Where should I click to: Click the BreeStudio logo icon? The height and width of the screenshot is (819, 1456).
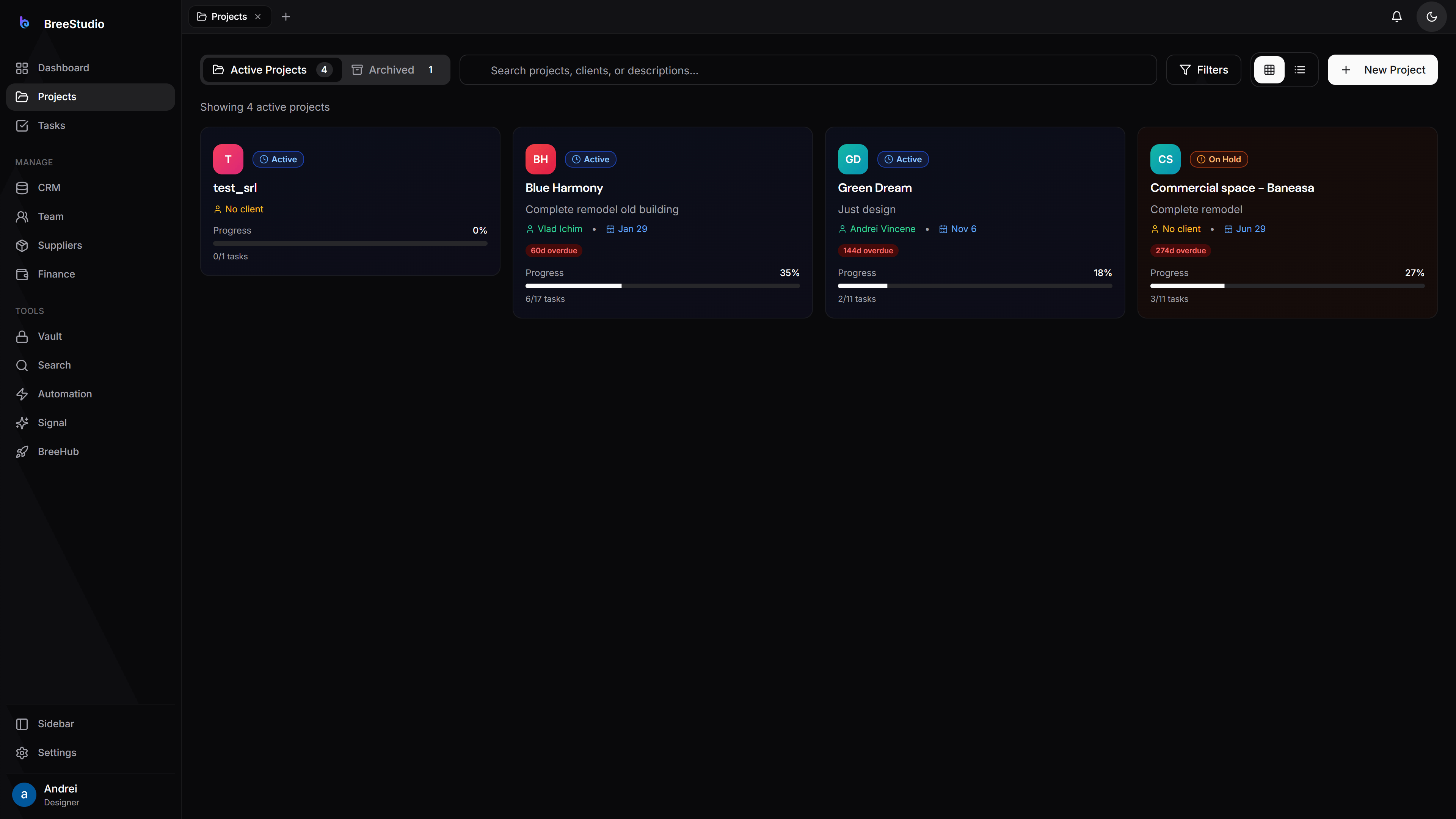[x=24, y=23]
